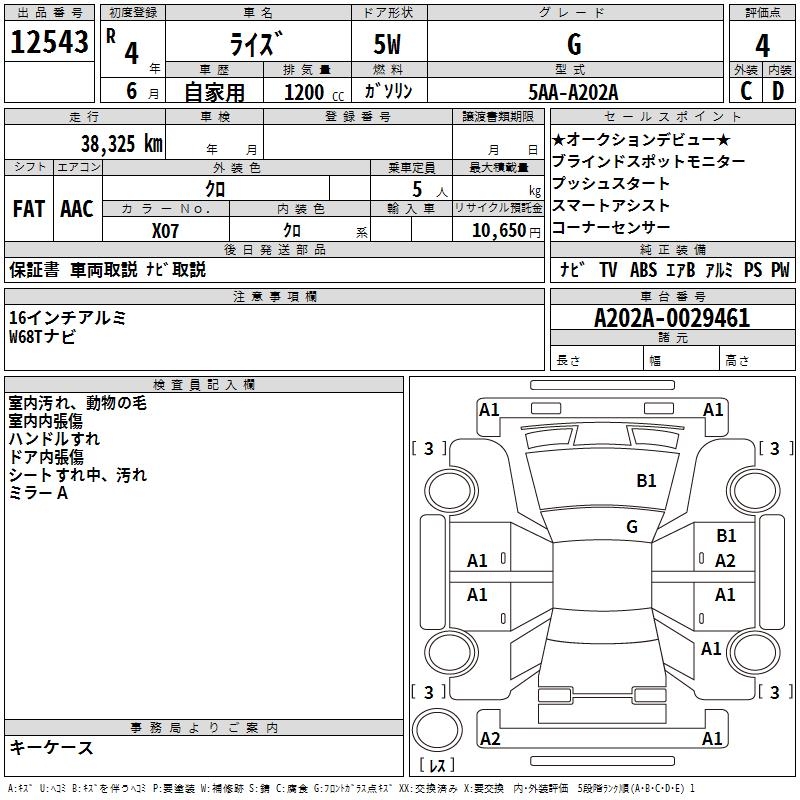The width and height of the screenshot is (800, 800).
Task: Select エアB in the genuine equipment row
Action: (680, 270)
